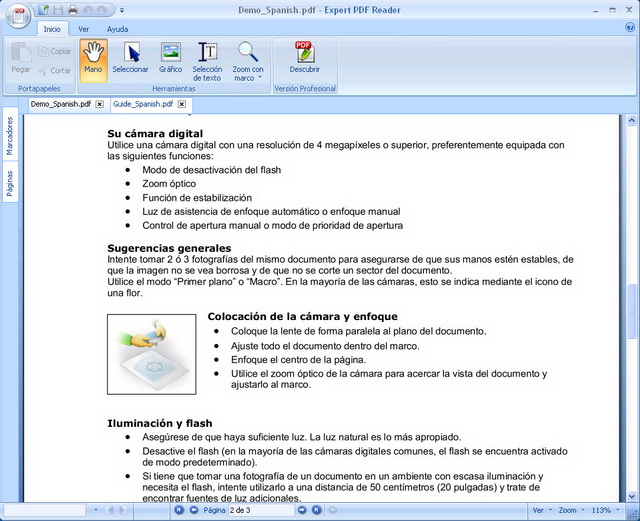
Task: Click the bullet Enfoque el centro de la página
Action: pos(298,360)
